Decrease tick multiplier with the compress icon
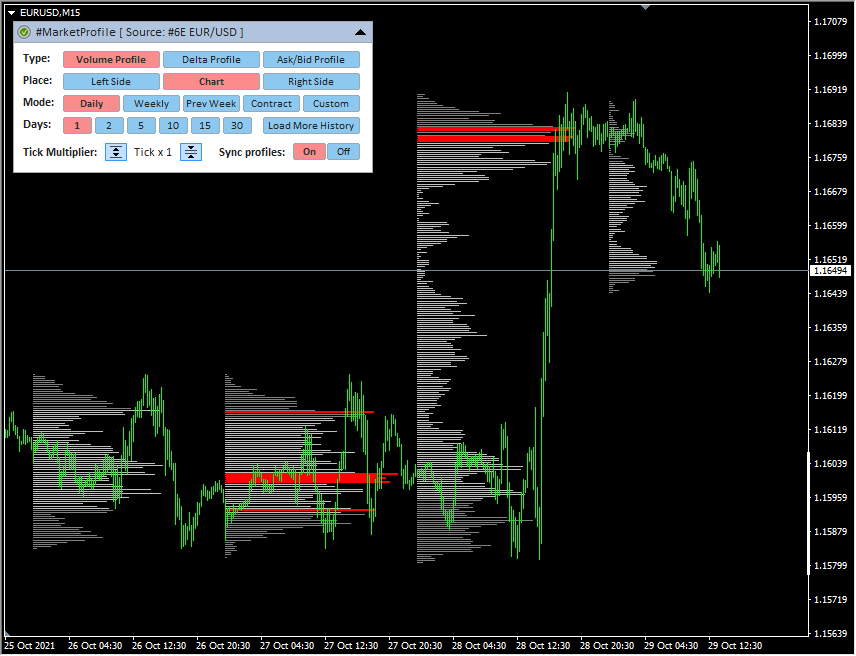 (x=192, y=152)
